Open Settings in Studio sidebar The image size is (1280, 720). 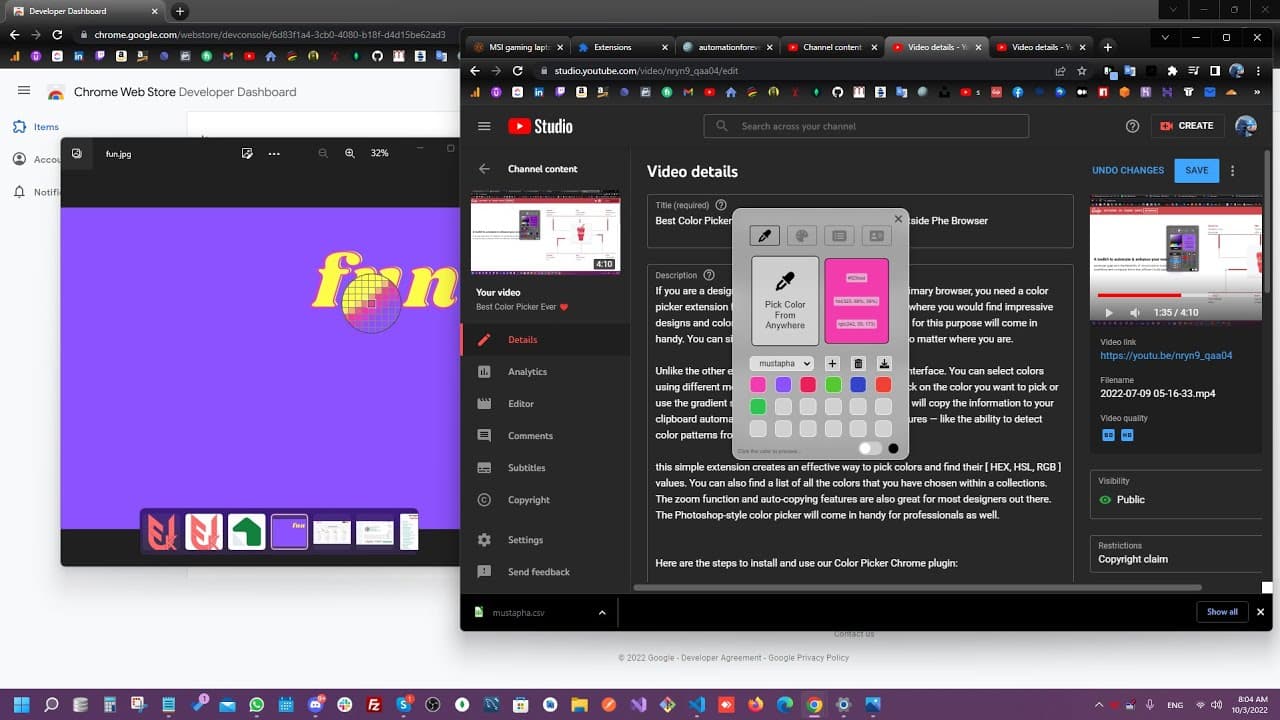tap(546, 540)
